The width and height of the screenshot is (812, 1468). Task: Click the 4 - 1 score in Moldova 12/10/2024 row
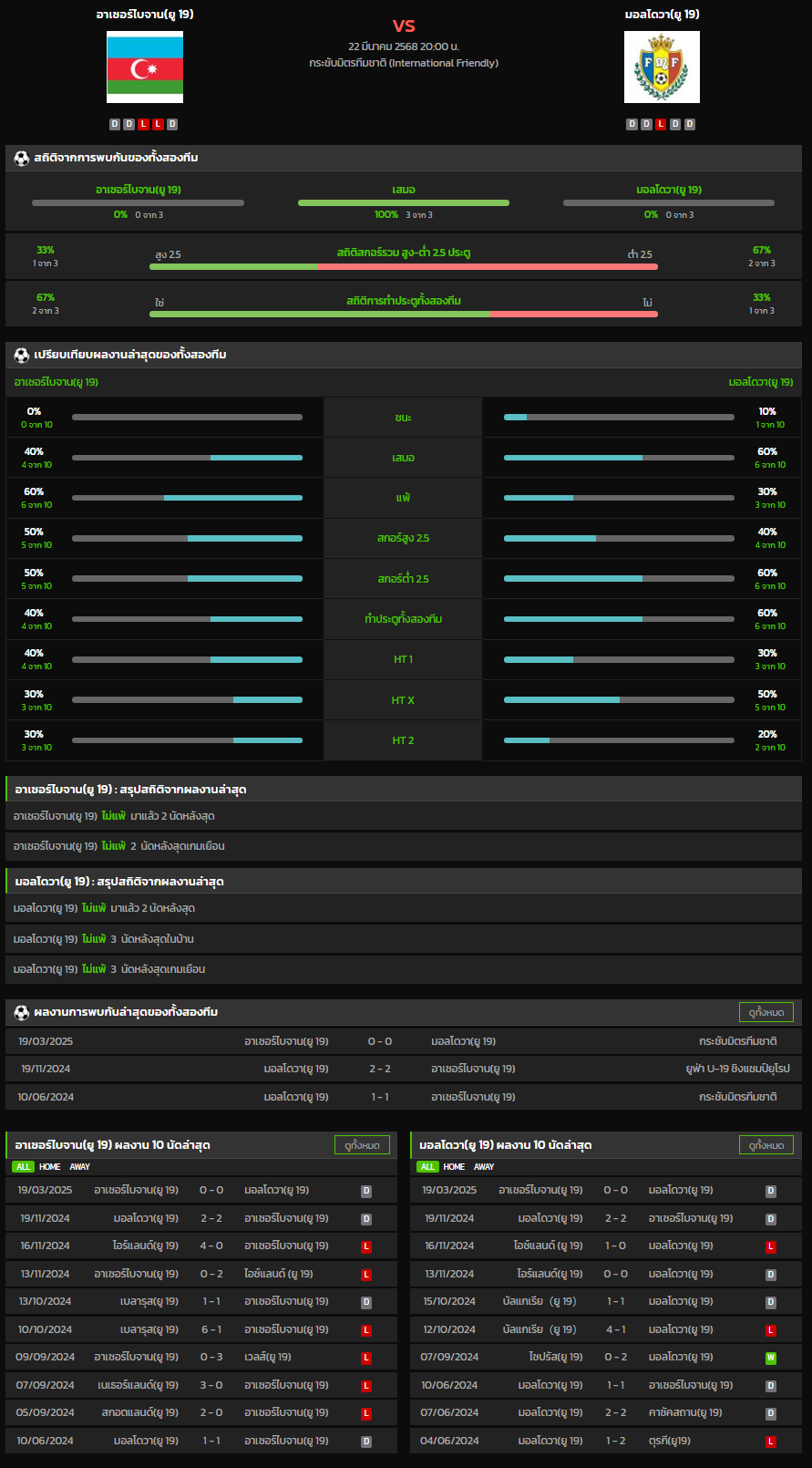click(616, 1330)
